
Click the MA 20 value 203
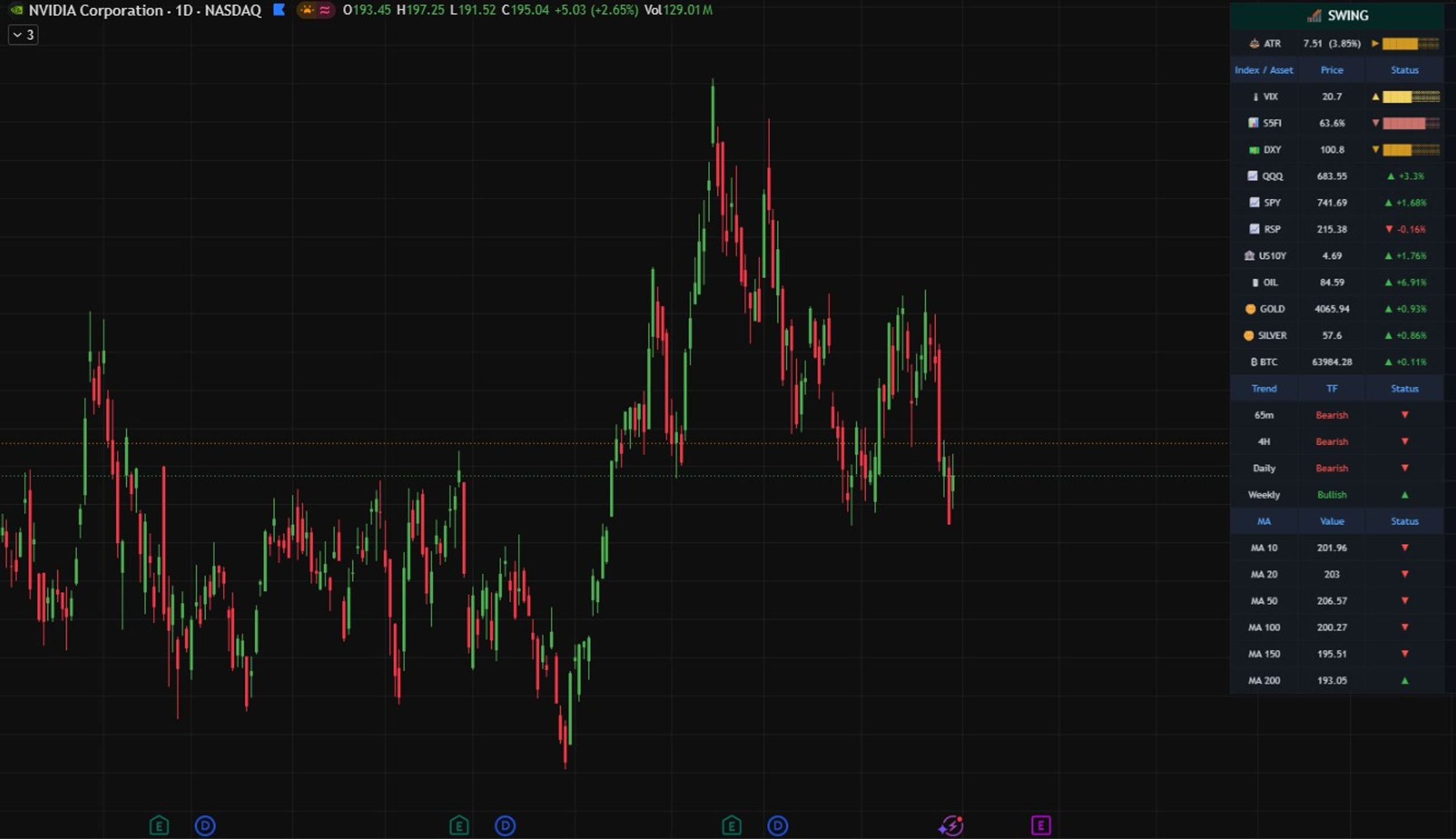(1332, 574)
